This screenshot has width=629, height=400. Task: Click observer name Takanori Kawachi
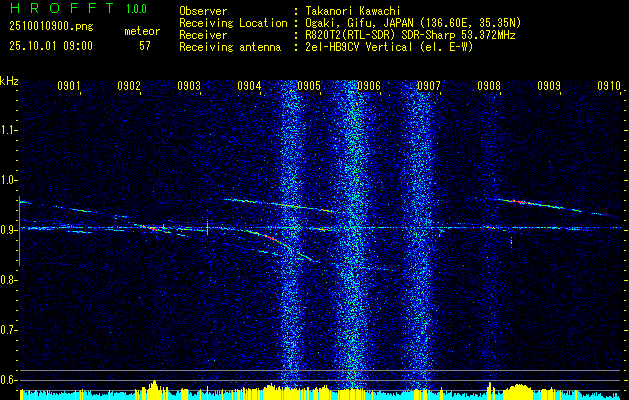tap(352, 11)
